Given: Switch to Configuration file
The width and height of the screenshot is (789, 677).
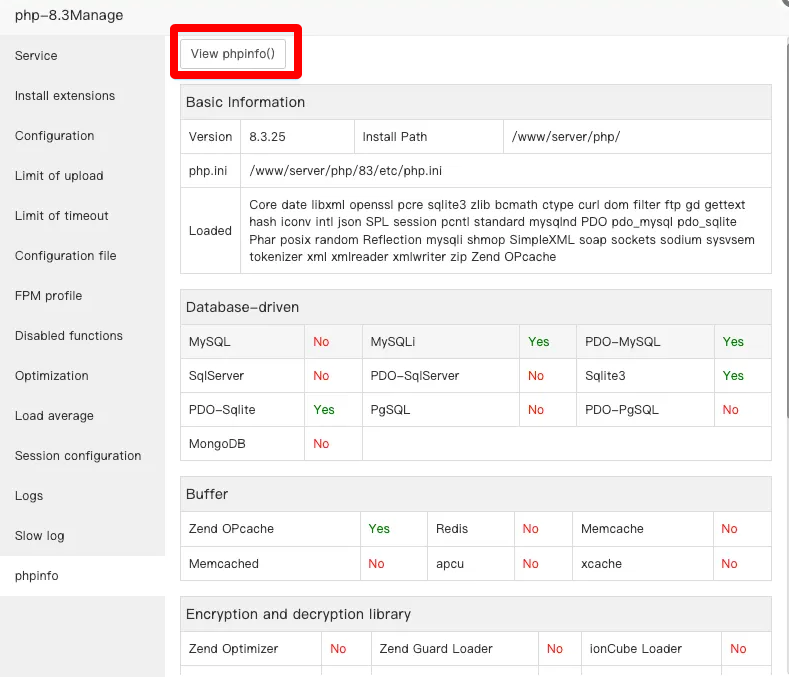Looking at the screenshot, I should (x=83, y=256).
